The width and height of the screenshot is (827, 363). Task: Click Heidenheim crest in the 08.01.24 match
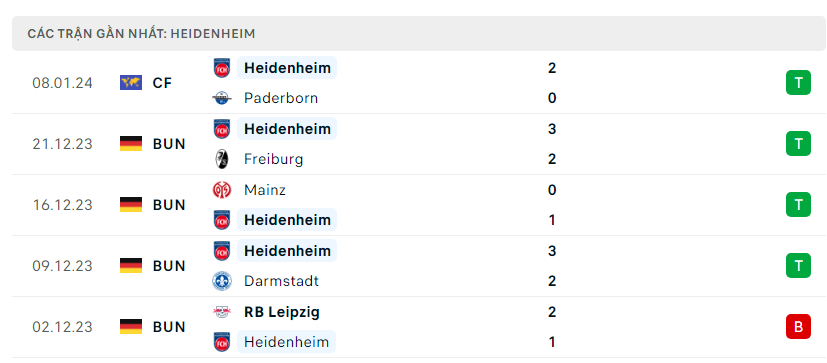[x=222, y=68]
